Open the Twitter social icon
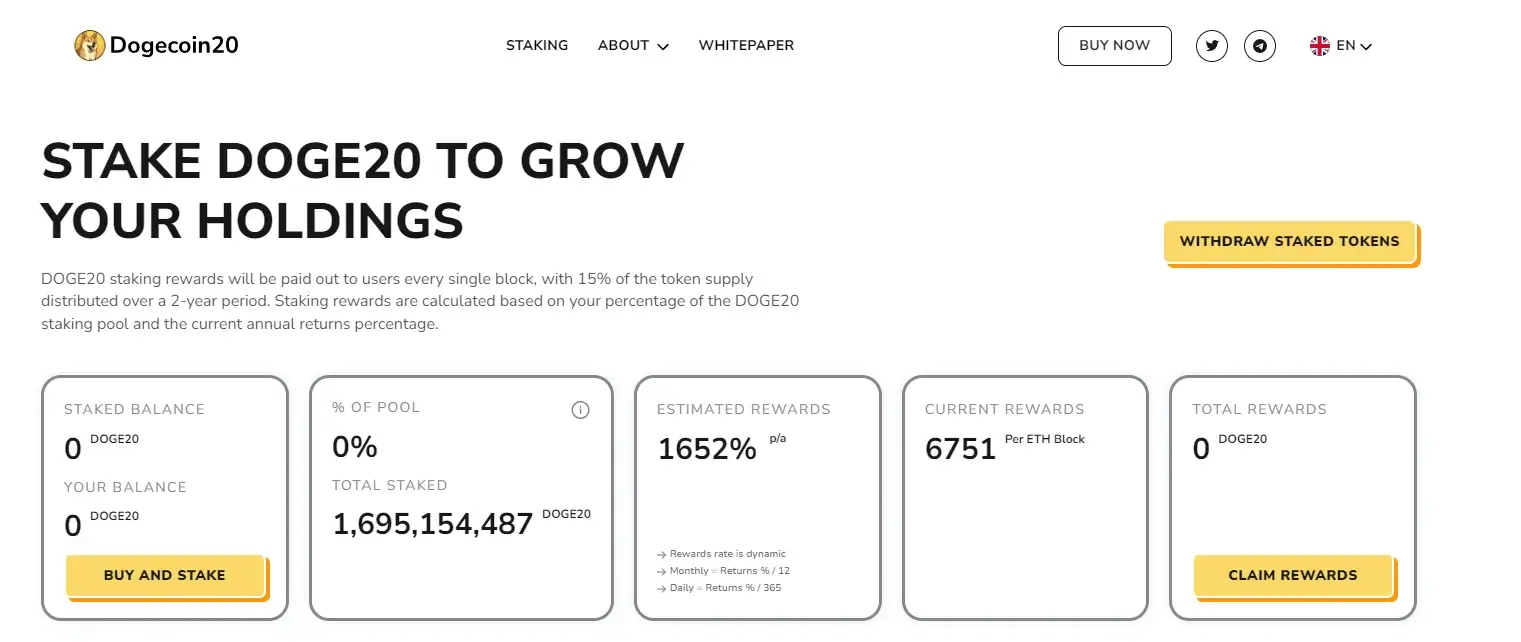The height and width of the screenshot is (642, 1521). point(1211,46)
